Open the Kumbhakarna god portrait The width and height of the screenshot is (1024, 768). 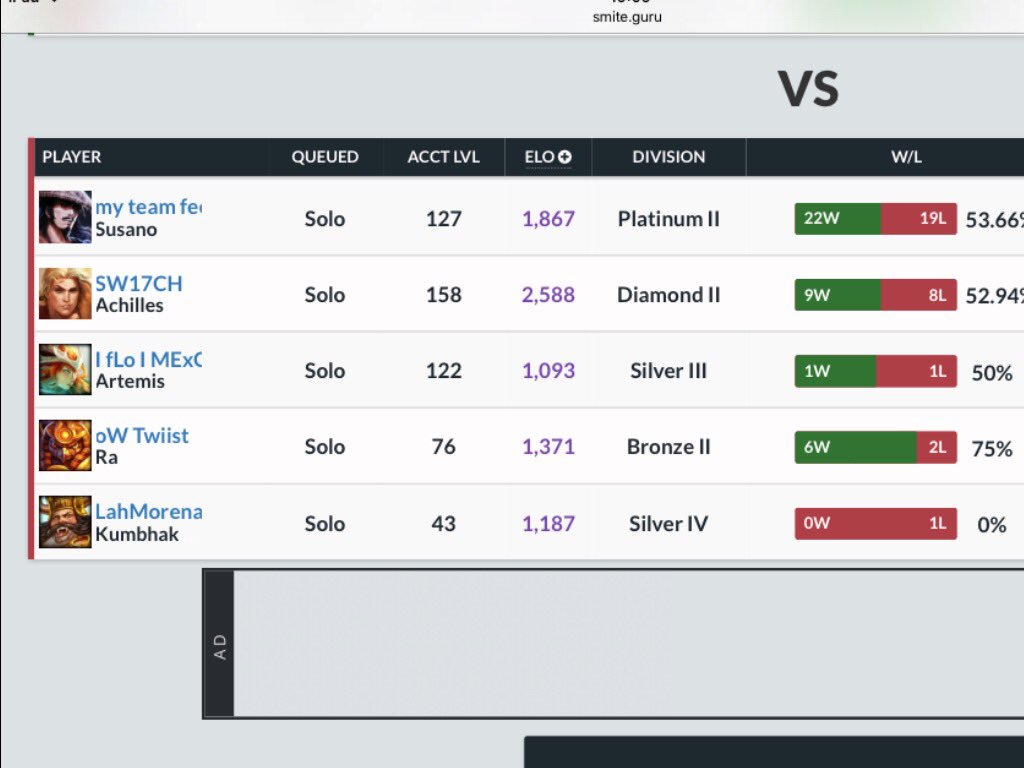pyautogui.click(x=65, y=521)
